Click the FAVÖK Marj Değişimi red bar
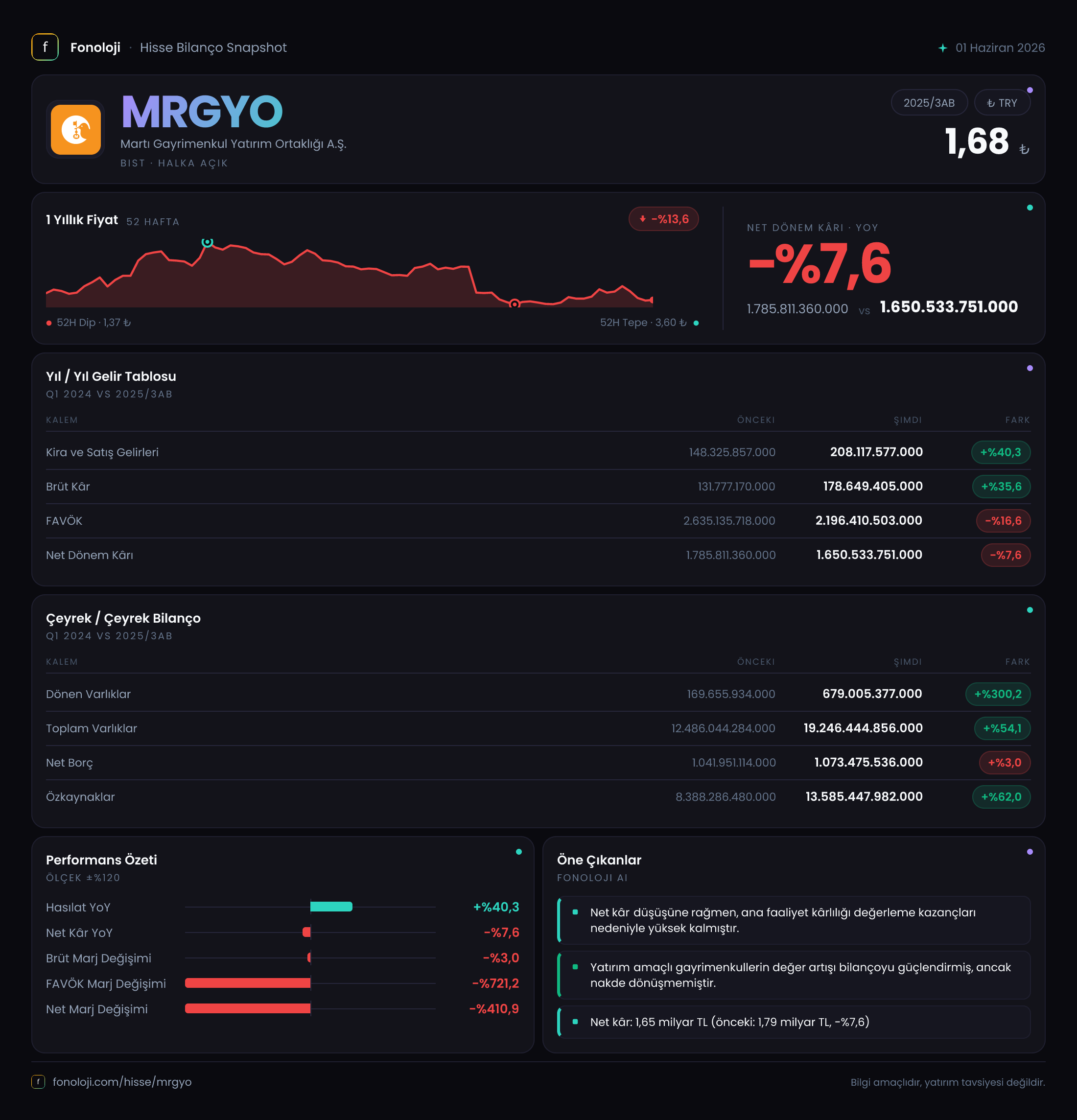 247,983
